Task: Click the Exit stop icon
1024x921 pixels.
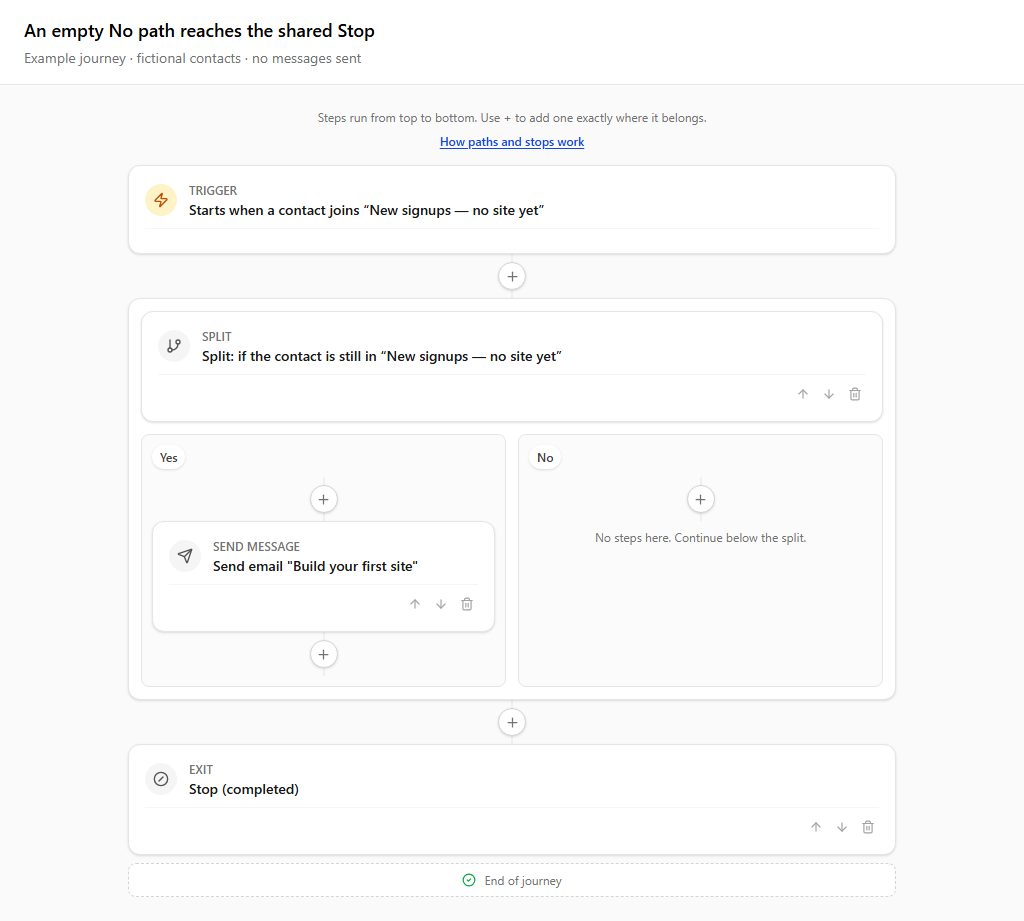Action: (x=161, y=779)
